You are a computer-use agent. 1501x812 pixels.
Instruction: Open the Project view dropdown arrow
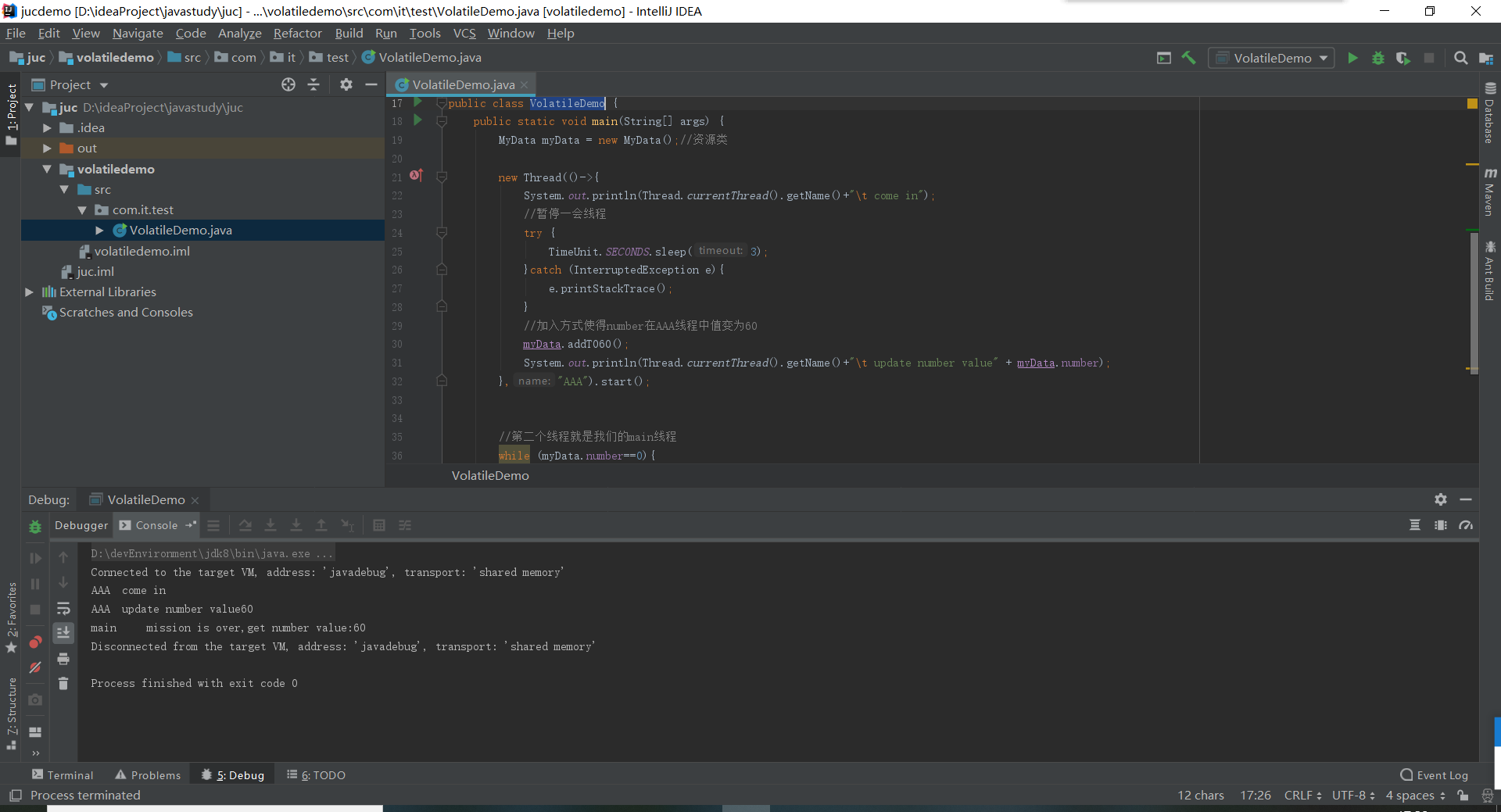tap(104, 85)
